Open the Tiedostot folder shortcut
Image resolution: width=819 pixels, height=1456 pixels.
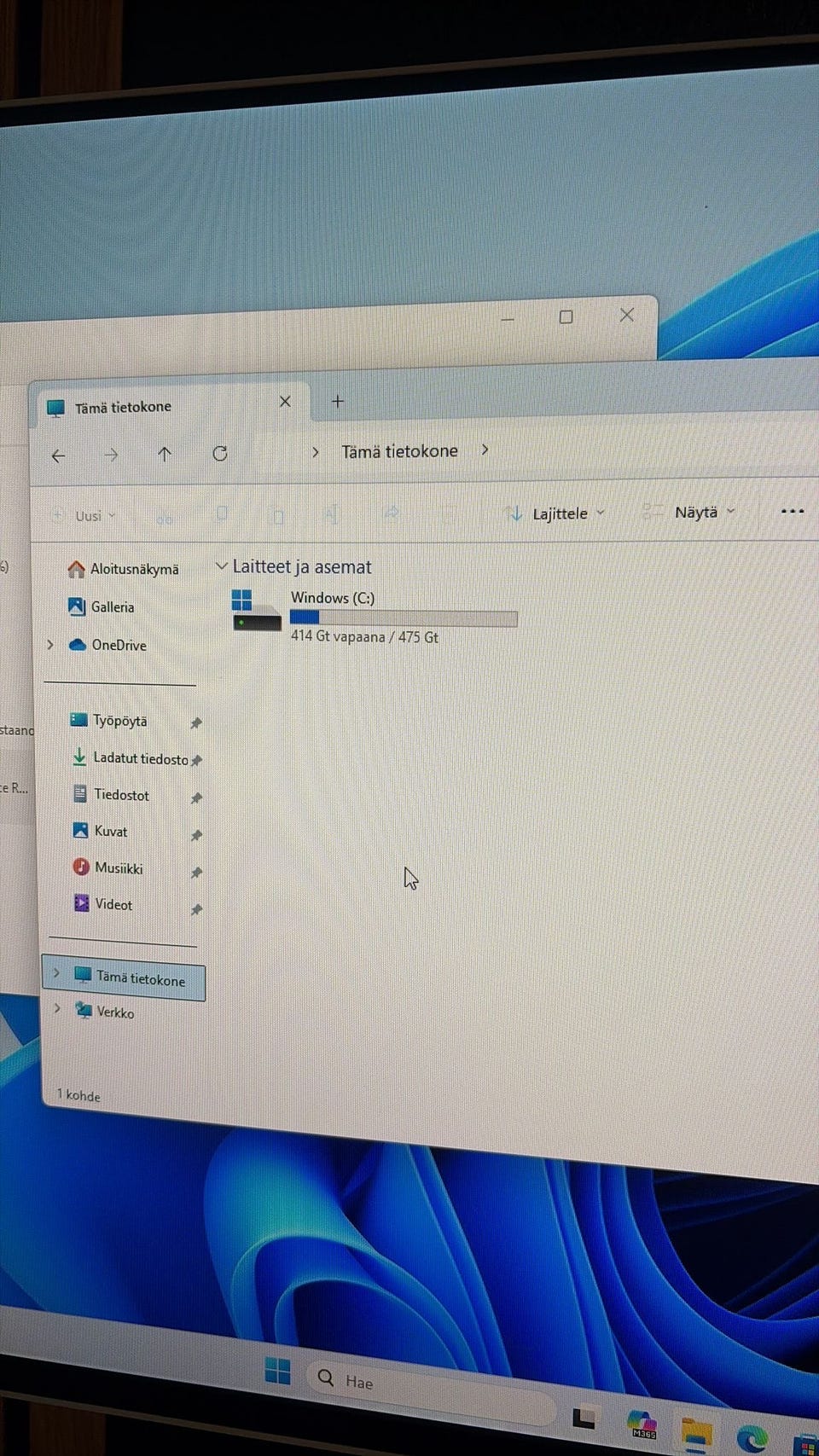click(x=110, y=794)
